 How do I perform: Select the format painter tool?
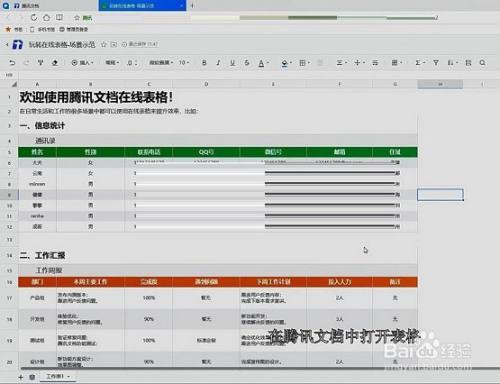coord(40,63)
